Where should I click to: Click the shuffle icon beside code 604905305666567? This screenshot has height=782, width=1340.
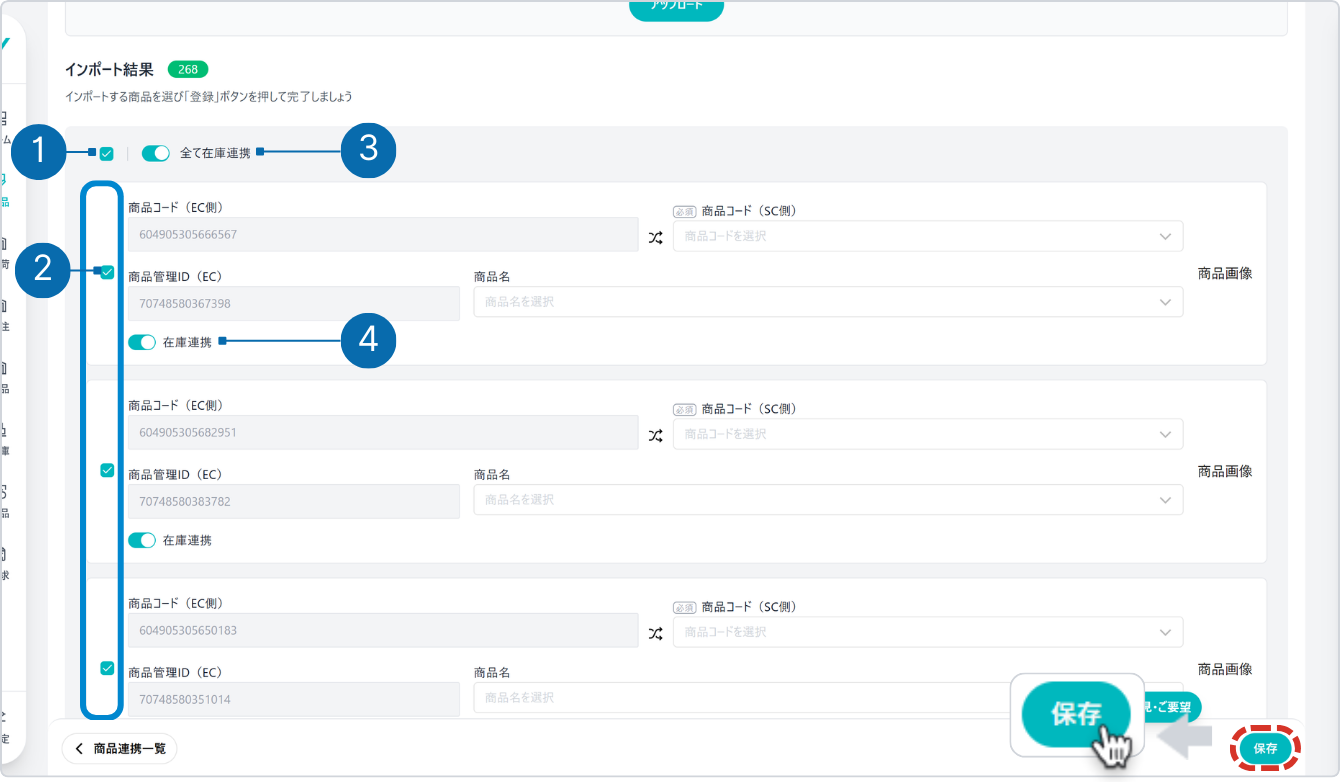tap(655, 237)
